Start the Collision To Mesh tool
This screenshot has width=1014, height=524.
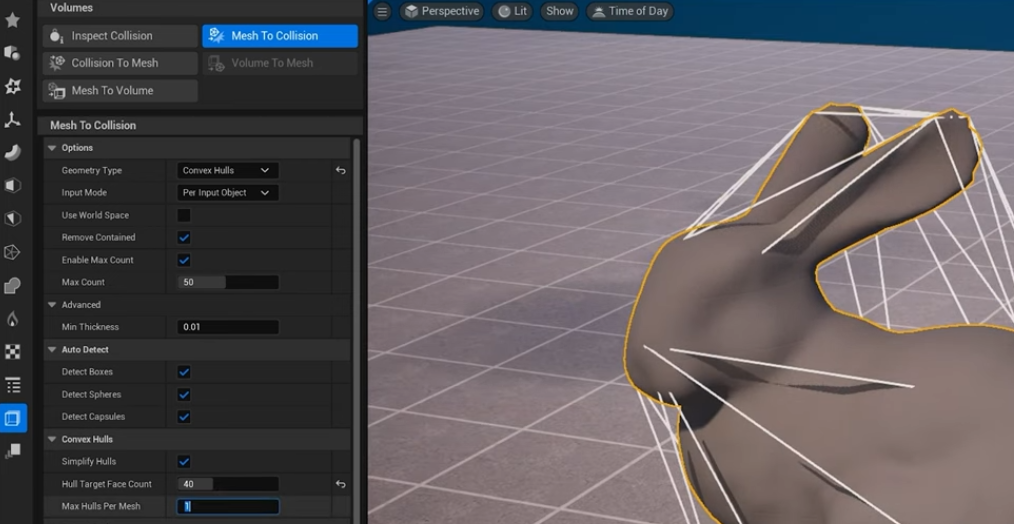coord(120,63)
